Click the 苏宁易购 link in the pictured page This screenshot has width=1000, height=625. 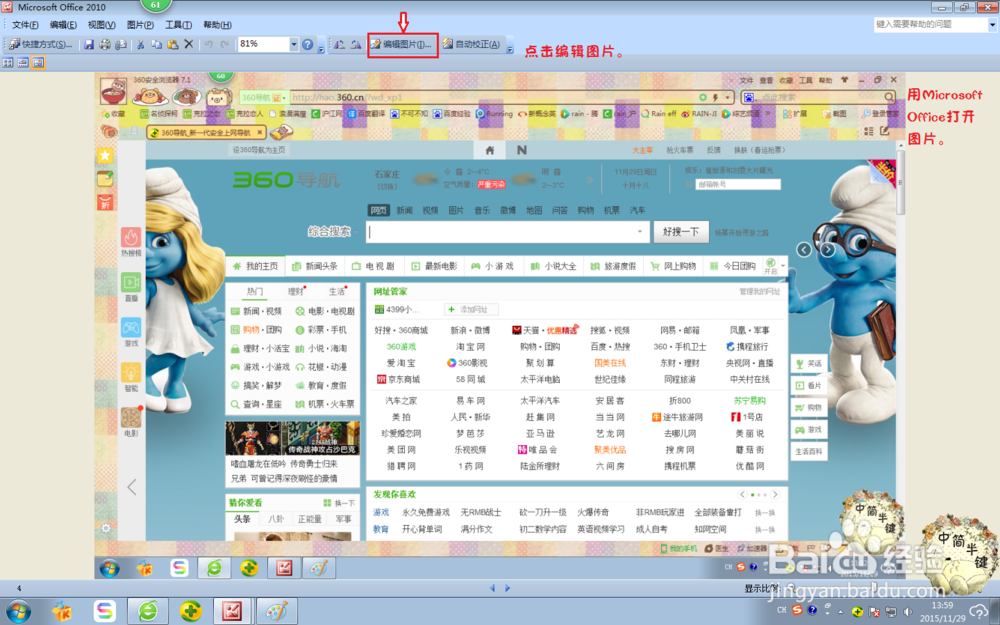(749, 401)
